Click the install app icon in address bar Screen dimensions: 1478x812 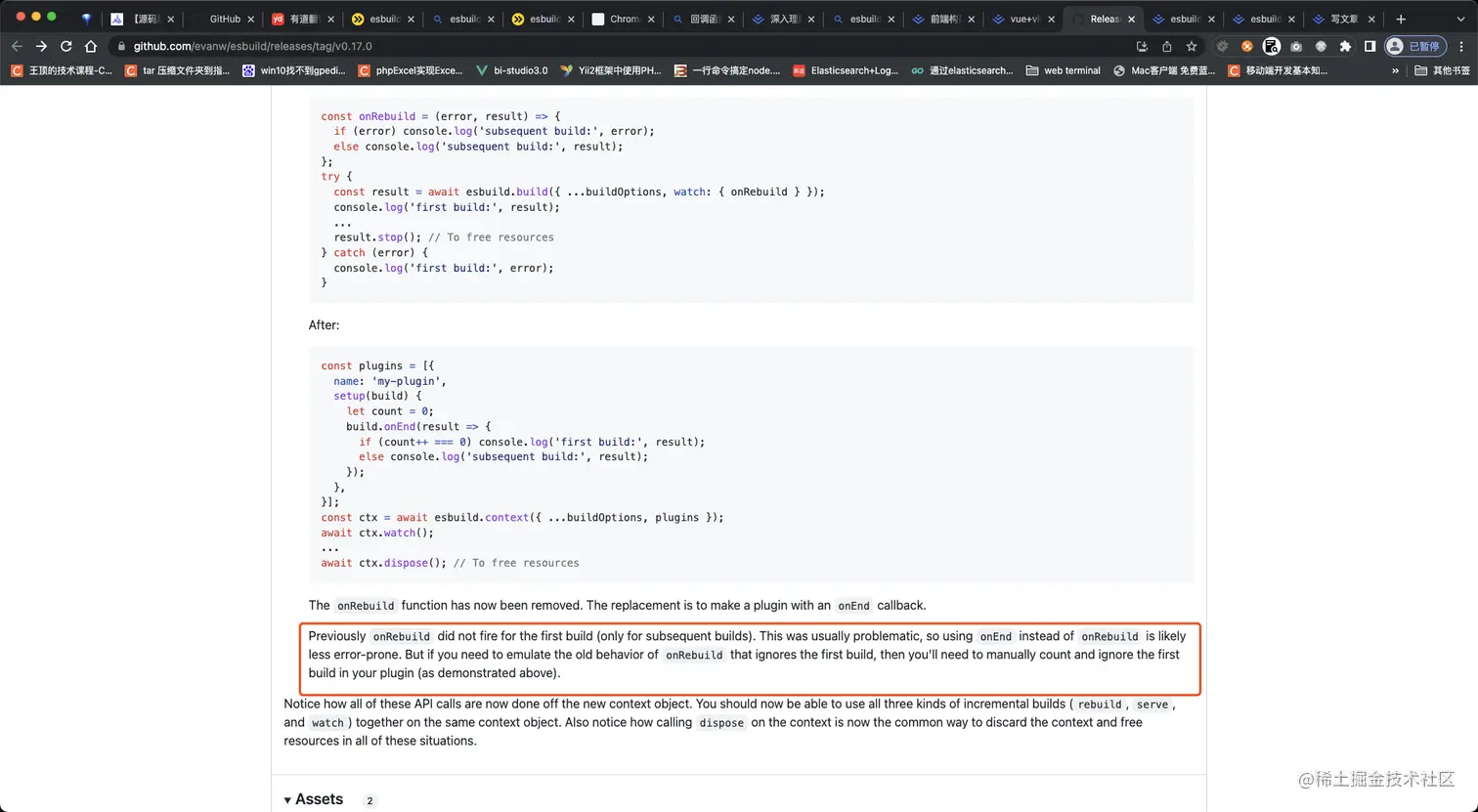click(1142, 46)
